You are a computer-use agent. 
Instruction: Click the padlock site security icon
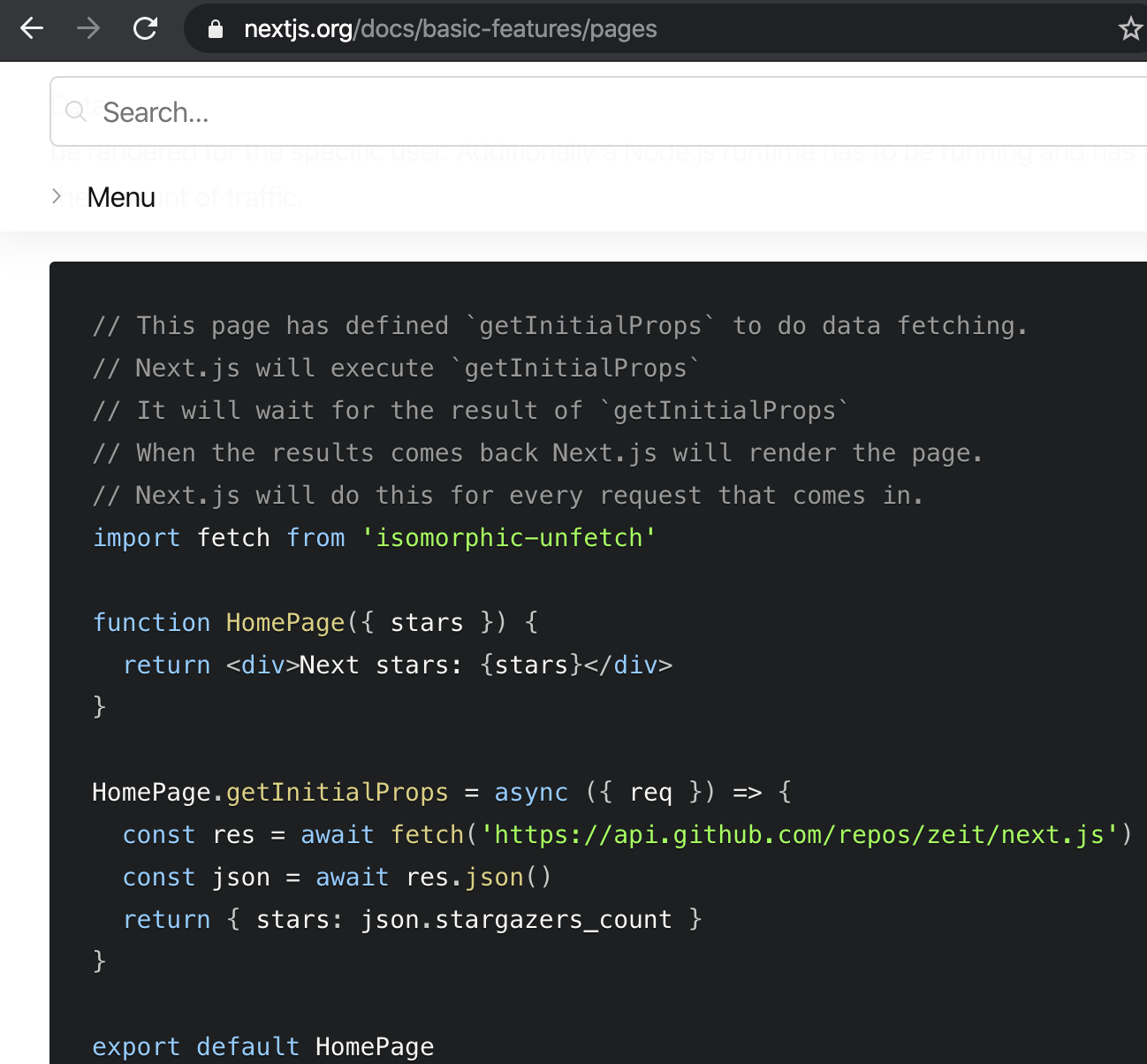click(215, 29)
